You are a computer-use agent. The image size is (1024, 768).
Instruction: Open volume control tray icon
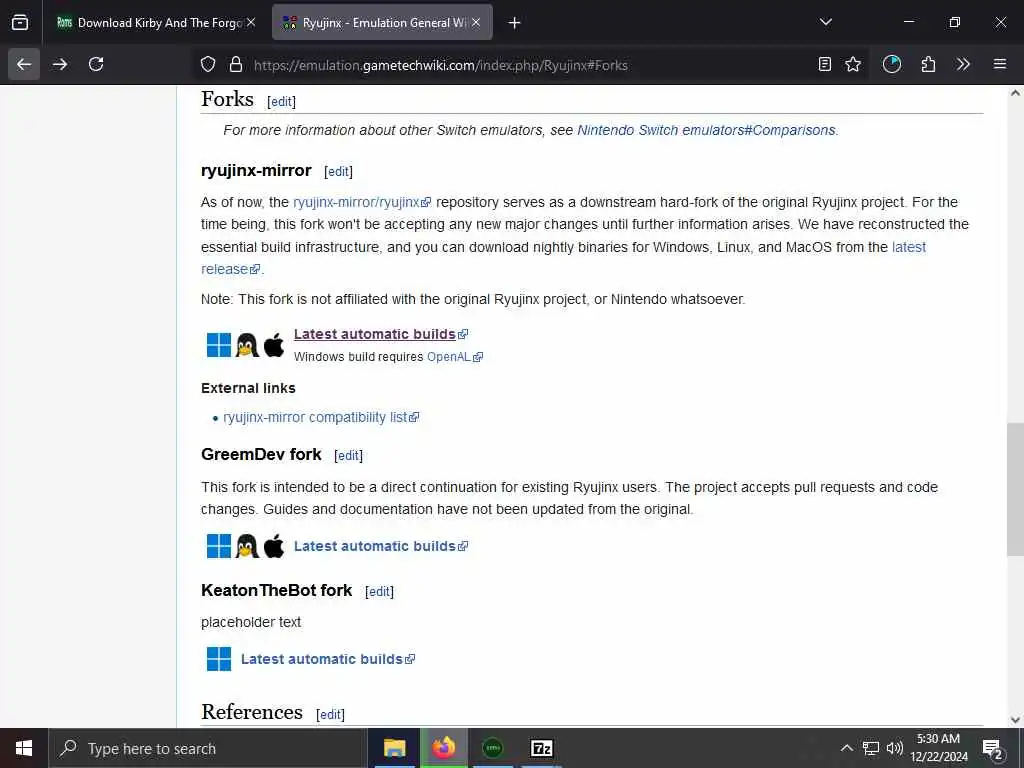[894, 748]
